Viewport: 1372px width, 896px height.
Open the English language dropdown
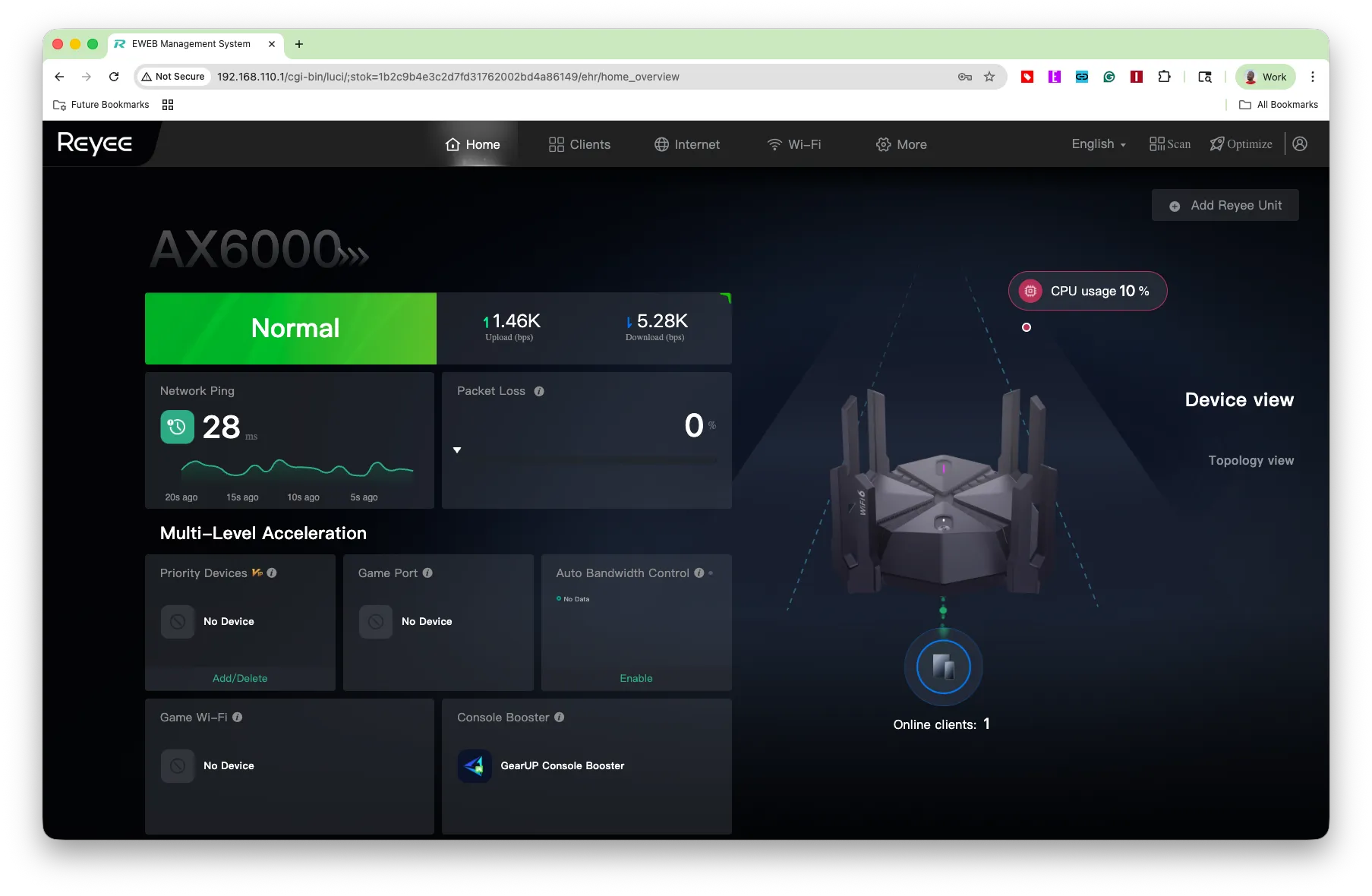[1099, 144]
